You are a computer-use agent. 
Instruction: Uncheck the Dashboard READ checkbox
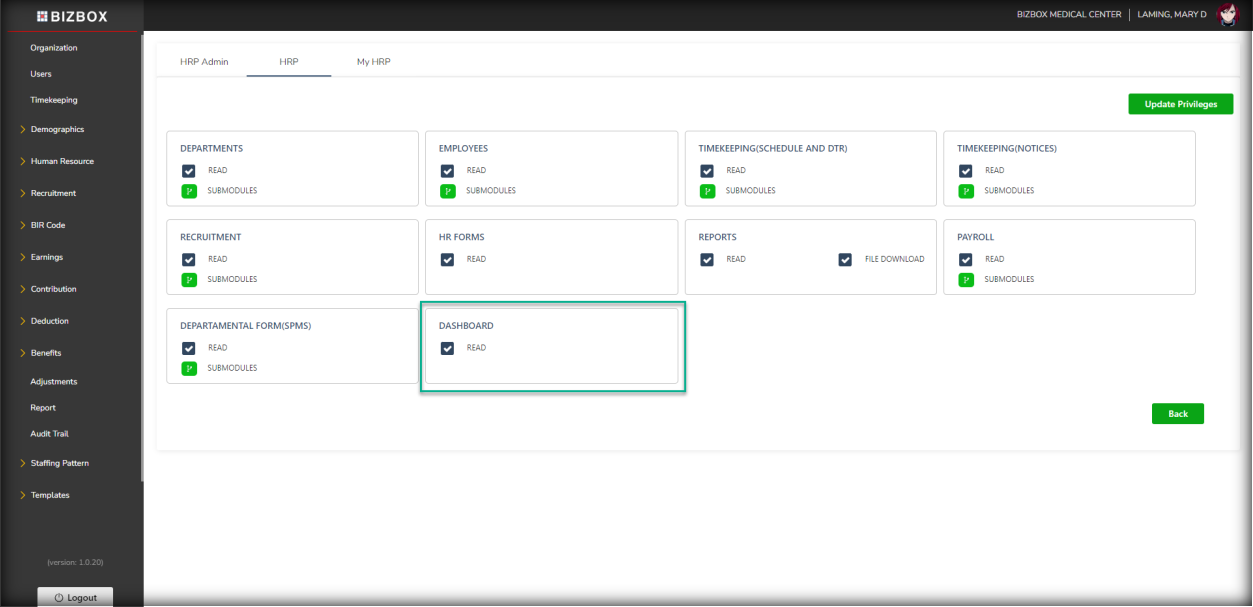click(447, 348)
